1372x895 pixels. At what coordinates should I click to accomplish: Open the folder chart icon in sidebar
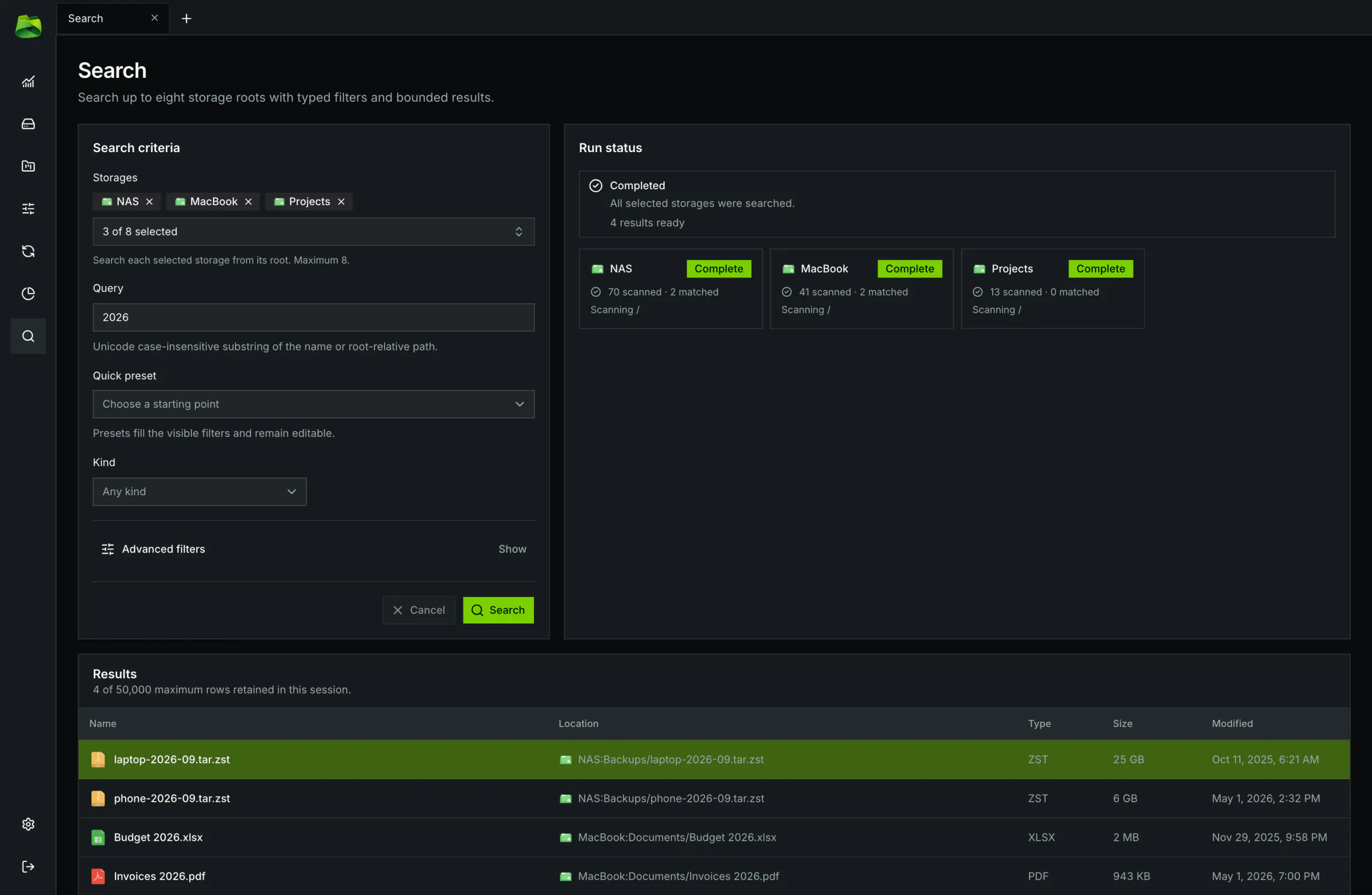27,166
